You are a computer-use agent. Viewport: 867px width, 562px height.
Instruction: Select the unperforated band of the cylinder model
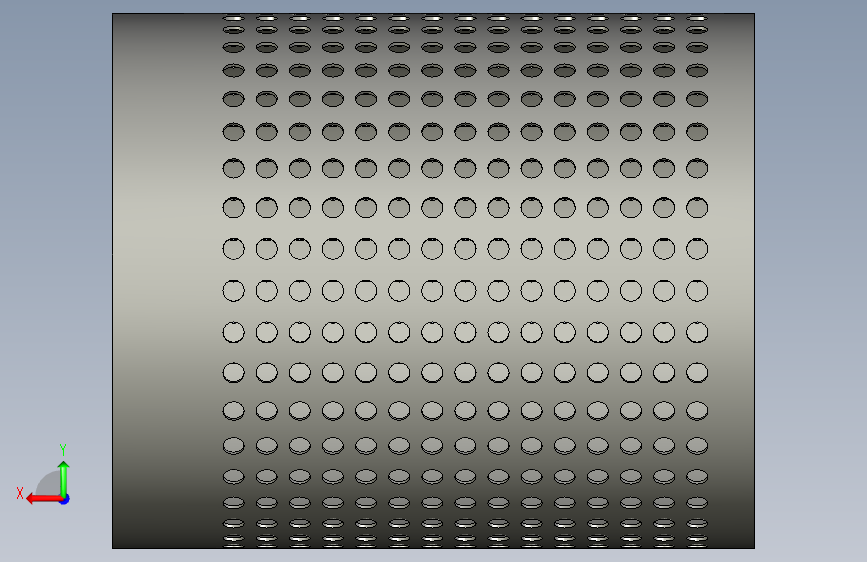coord(166,281)
